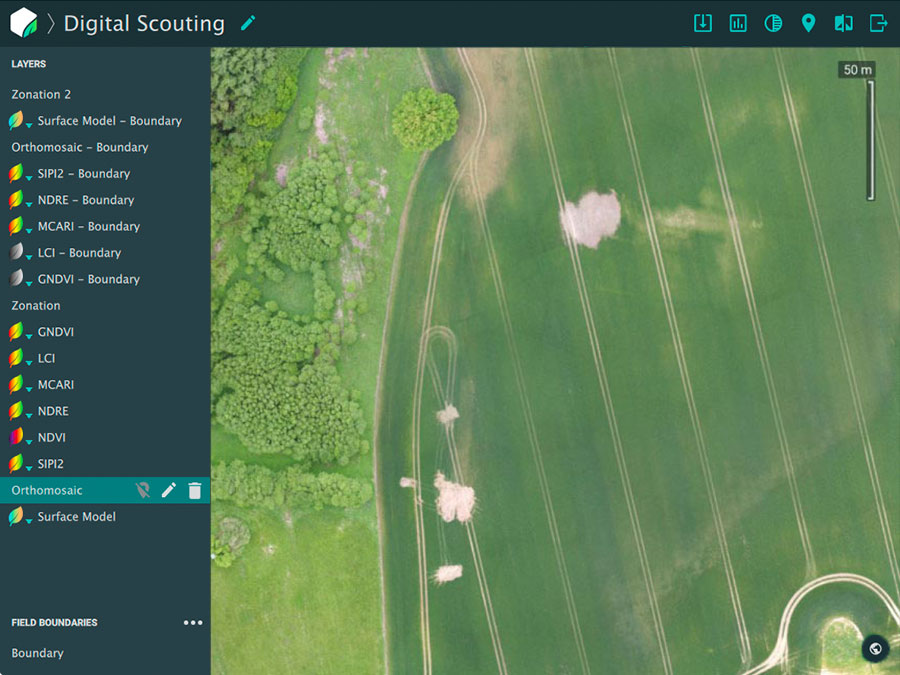Screen dimensions: 900x675
Task: Select the Boundary field boundary entry
Action: 37,653
